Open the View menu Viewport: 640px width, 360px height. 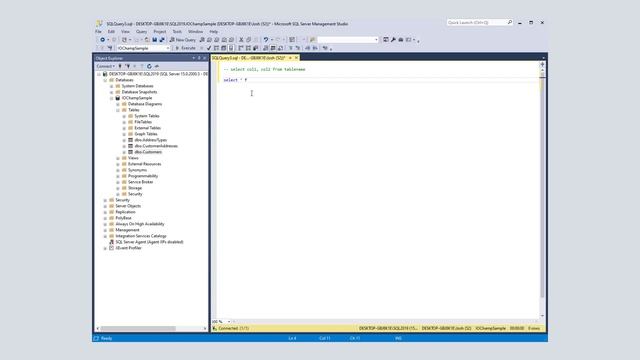point(125,31)
